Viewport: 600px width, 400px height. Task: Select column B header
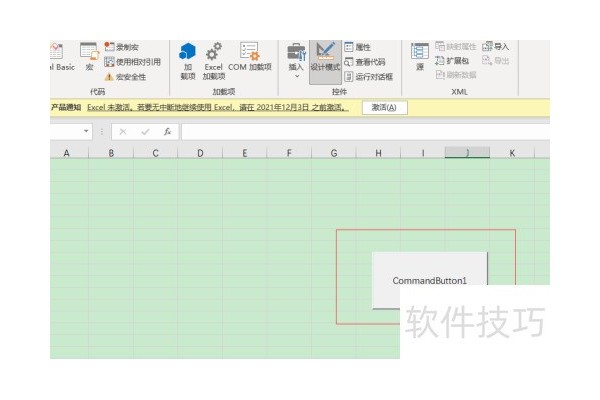coord(111,153)
